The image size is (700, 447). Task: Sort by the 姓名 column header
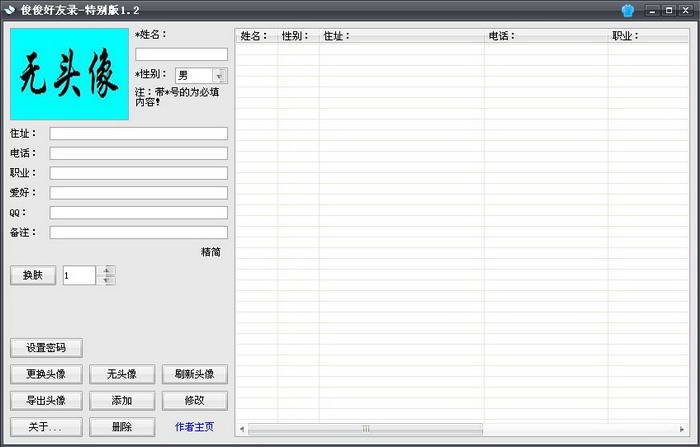pos(257,36)
